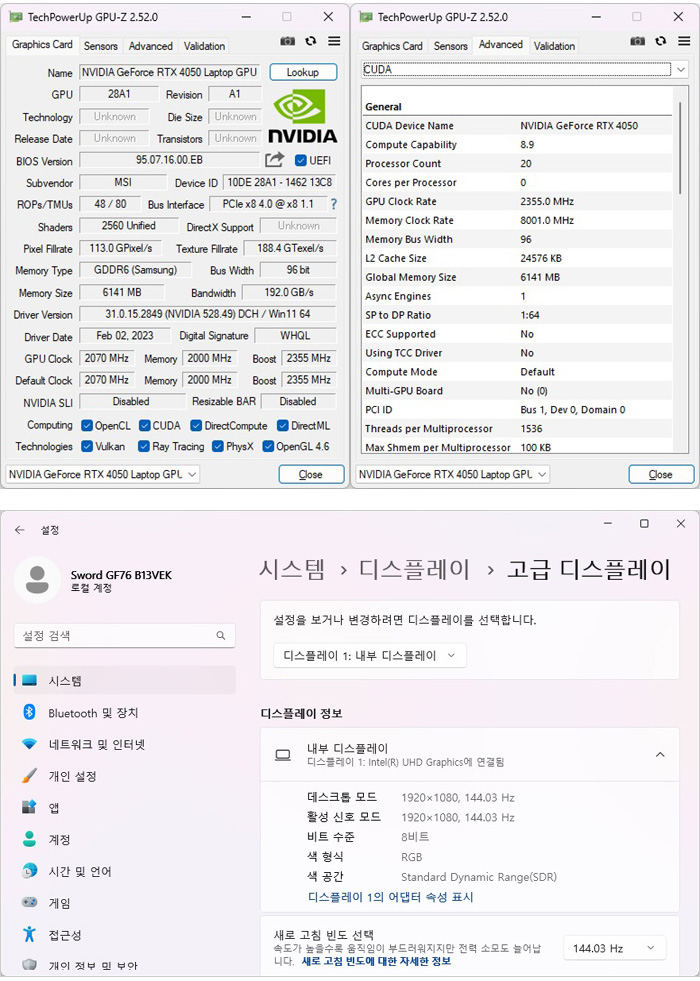700x981 pixels.
Task: Switch to Validation tab in right GPU-Z window
Action: point(554,46)
